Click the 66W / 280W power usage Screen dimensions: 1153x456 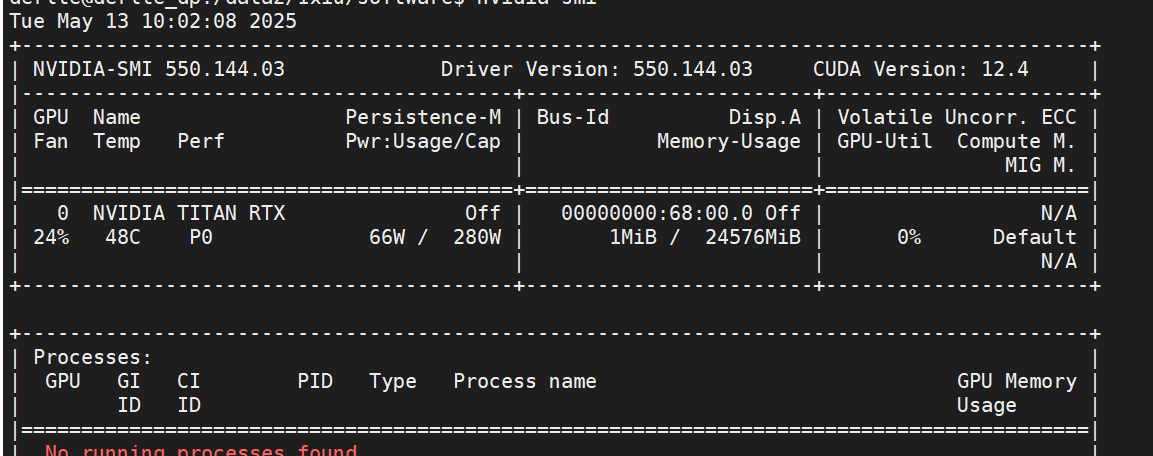[x=435, y=238]
